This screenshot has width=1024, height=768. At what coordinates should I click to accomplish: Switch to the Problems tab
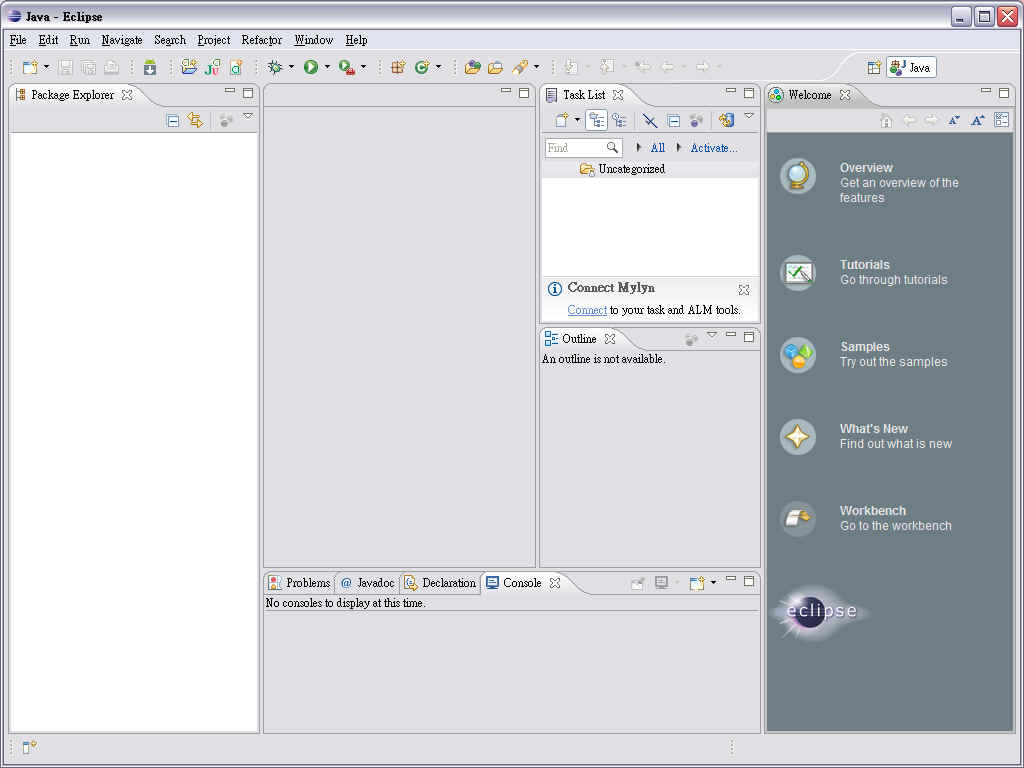tap(300, 583)
